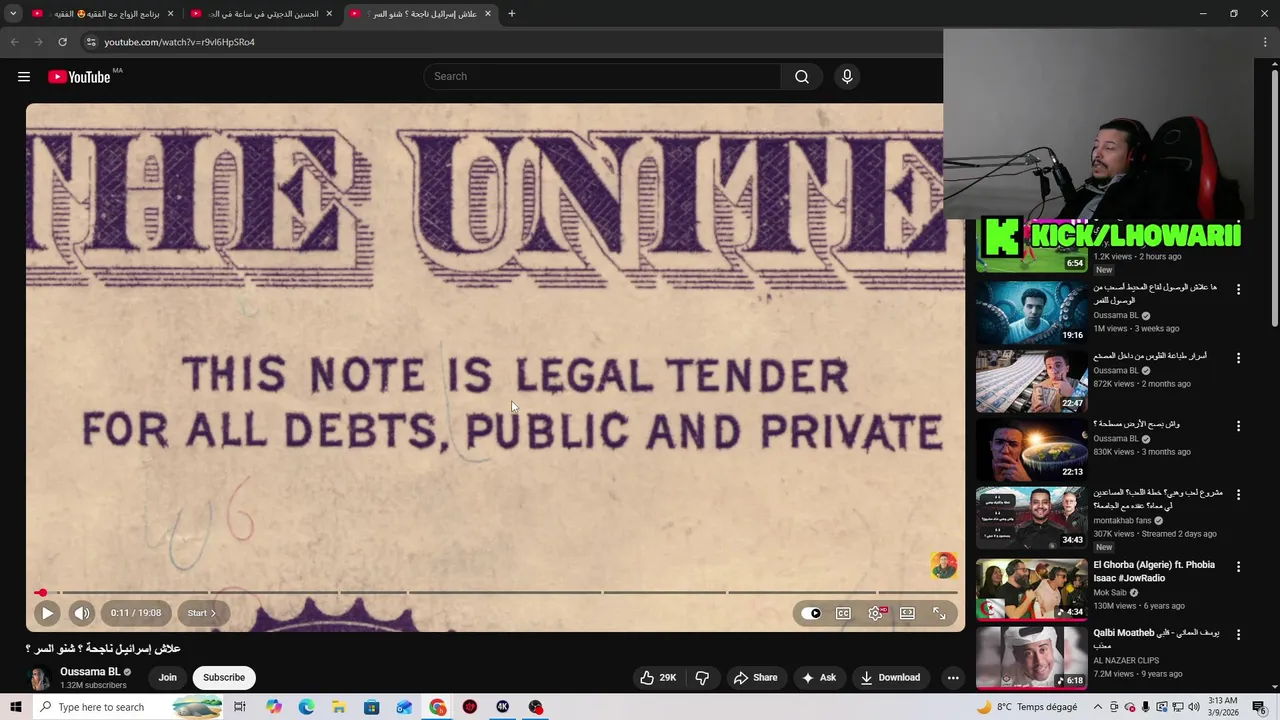The image size is (1280, 720).
Task: Reload the page
Action: 62,42
